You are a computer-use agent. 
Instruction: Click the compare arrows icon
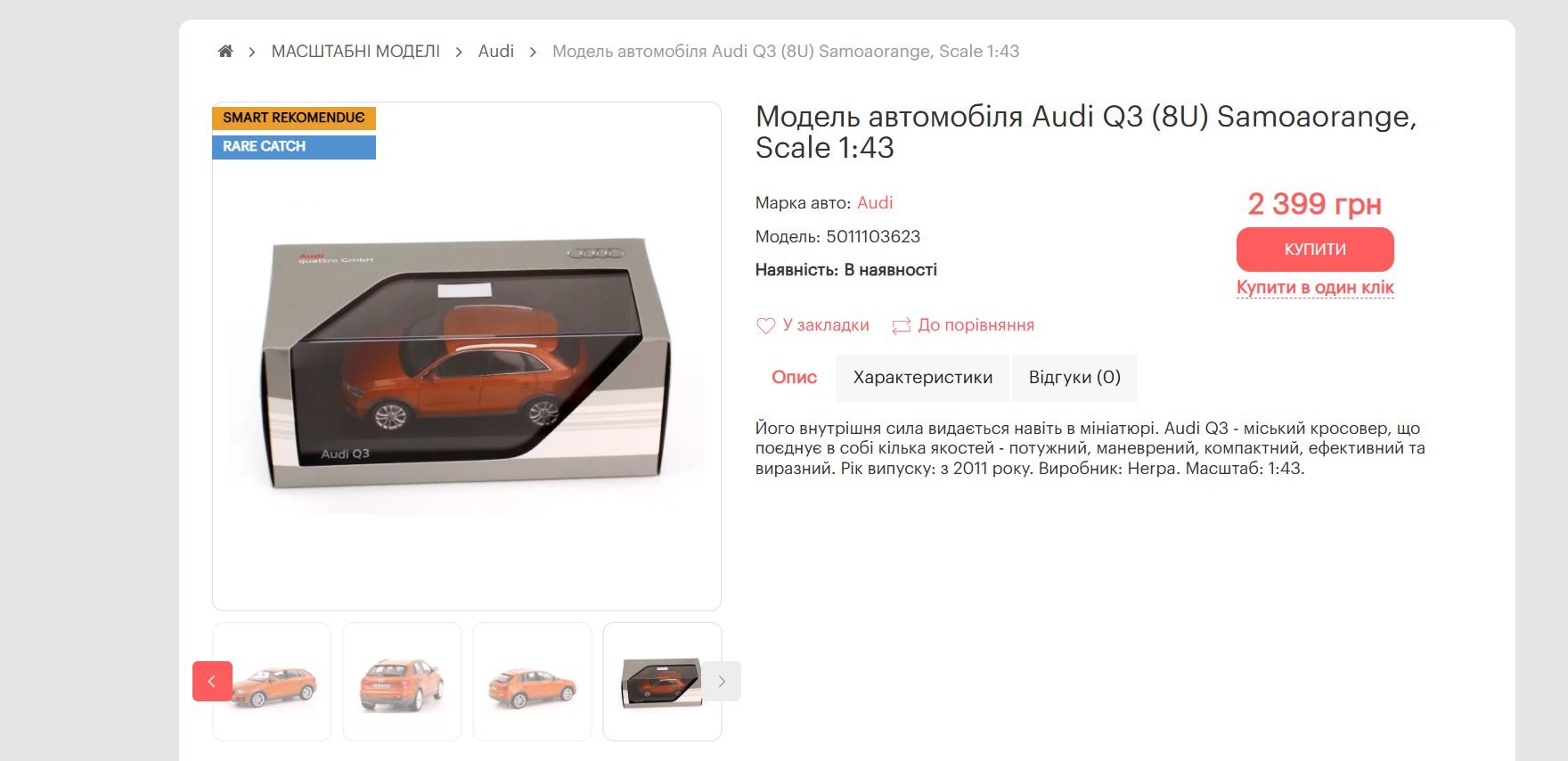[x=902, y=326]
